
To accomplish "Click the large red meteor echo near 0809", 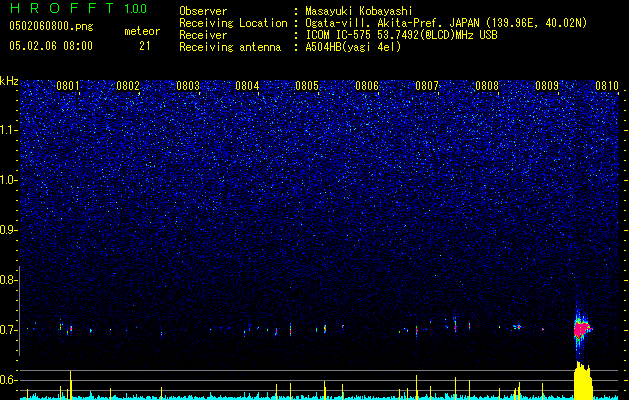I will (581, 329).
